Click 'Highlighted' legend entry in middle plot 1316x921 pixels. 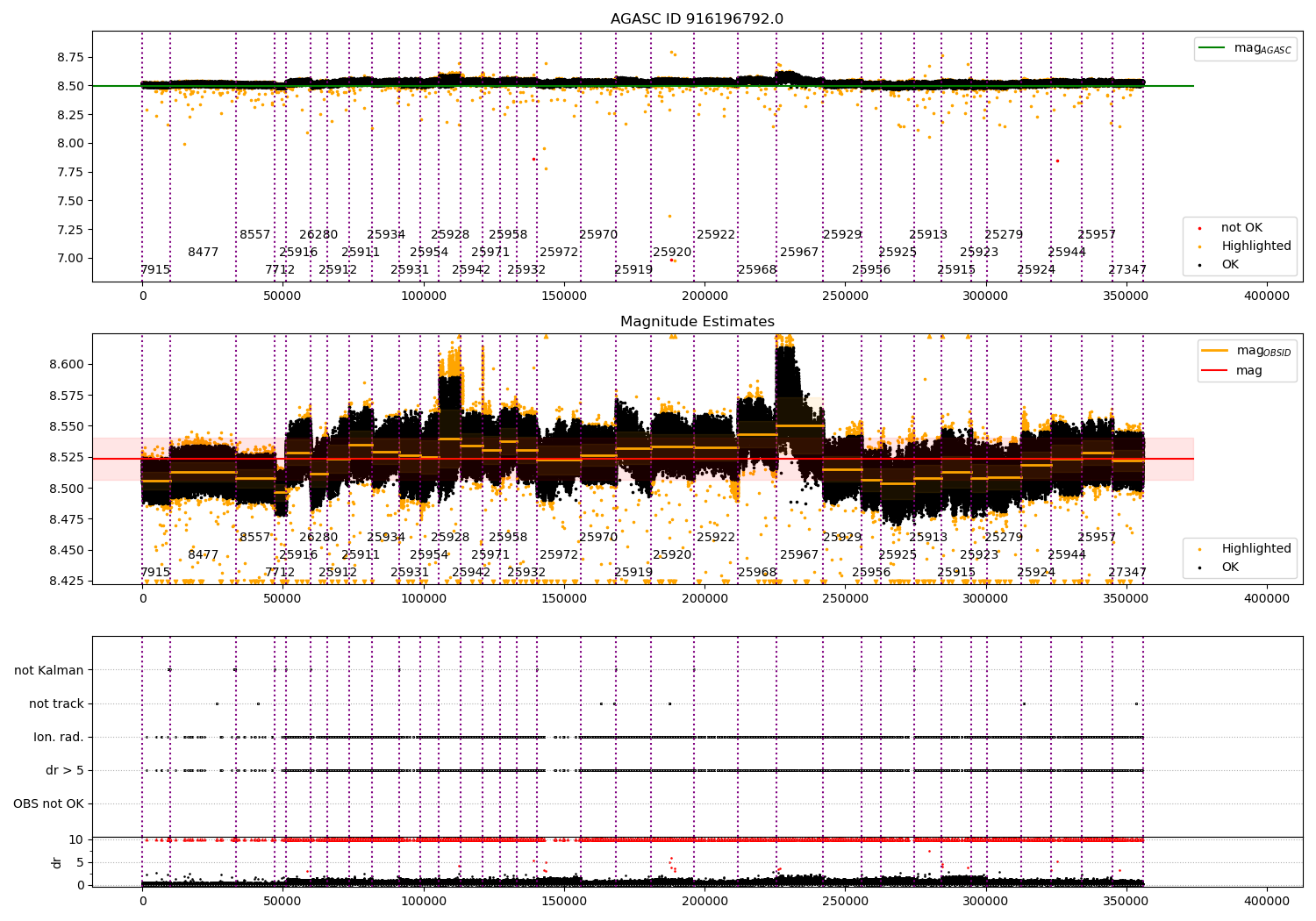click(x=1246, y=548)
